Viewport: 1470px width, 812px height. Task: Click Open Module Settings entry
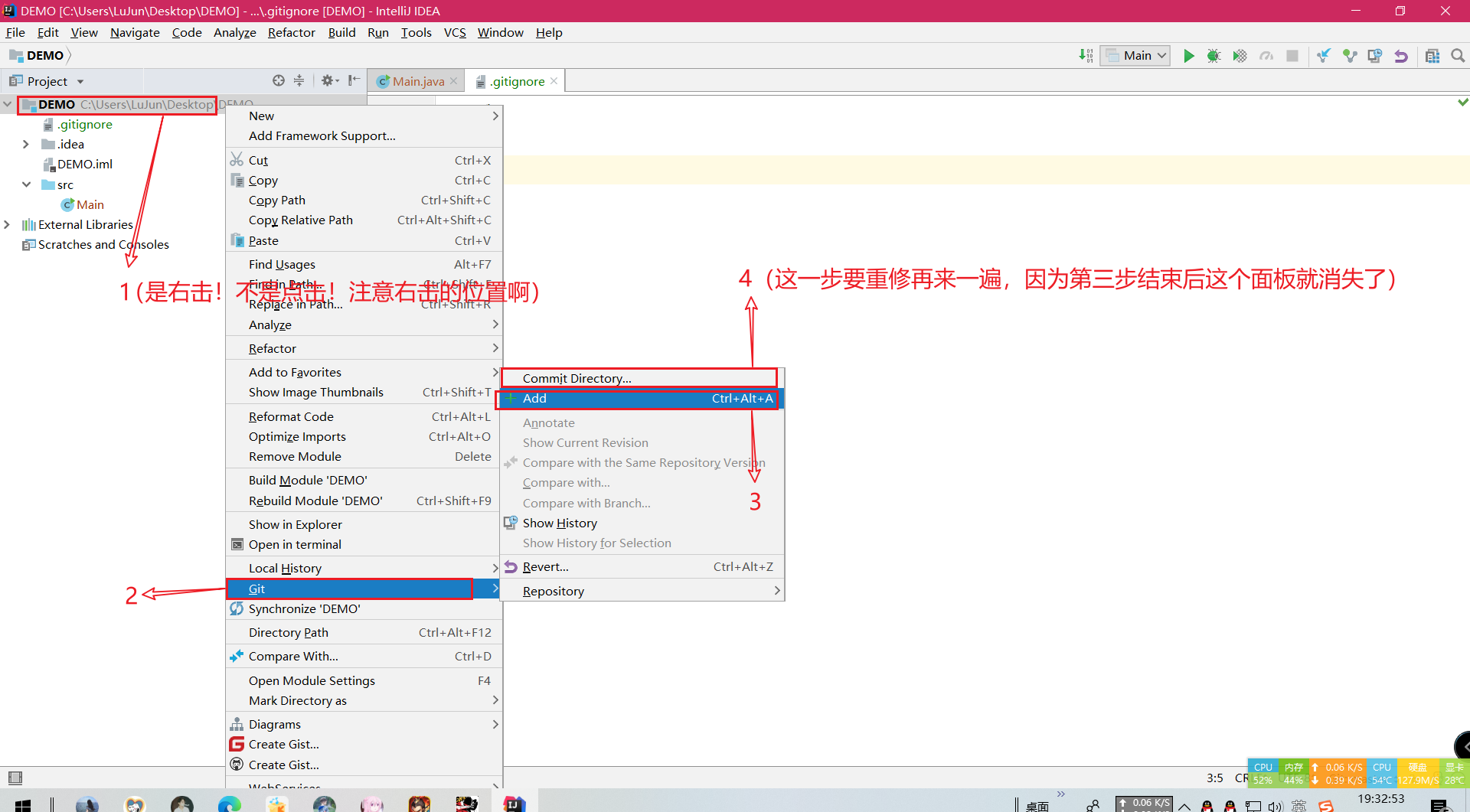coord(364,680)
